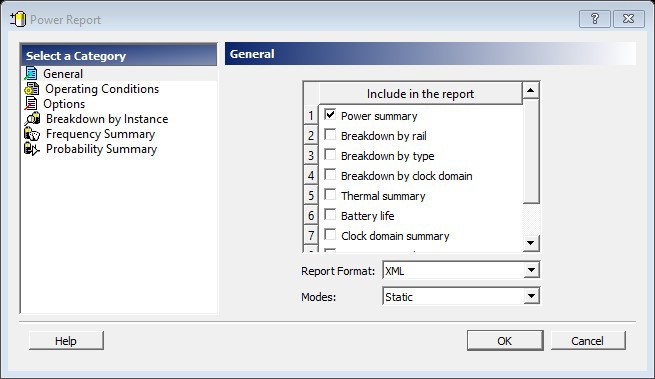Click the Options document icon

(x=31, y=104)
